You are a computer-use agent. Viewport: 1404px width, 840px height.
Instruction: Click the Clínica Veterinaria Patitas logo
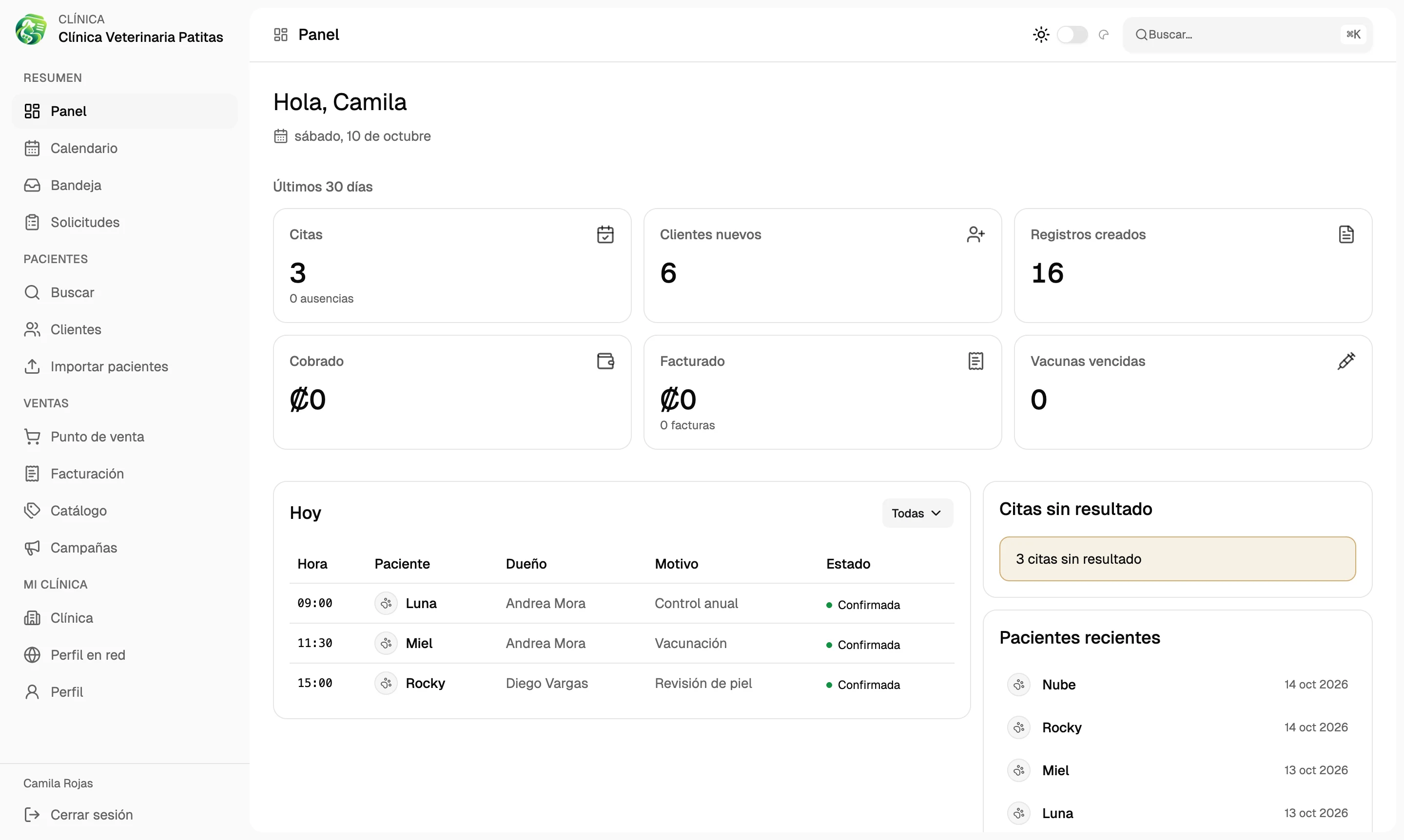[31, 29]
